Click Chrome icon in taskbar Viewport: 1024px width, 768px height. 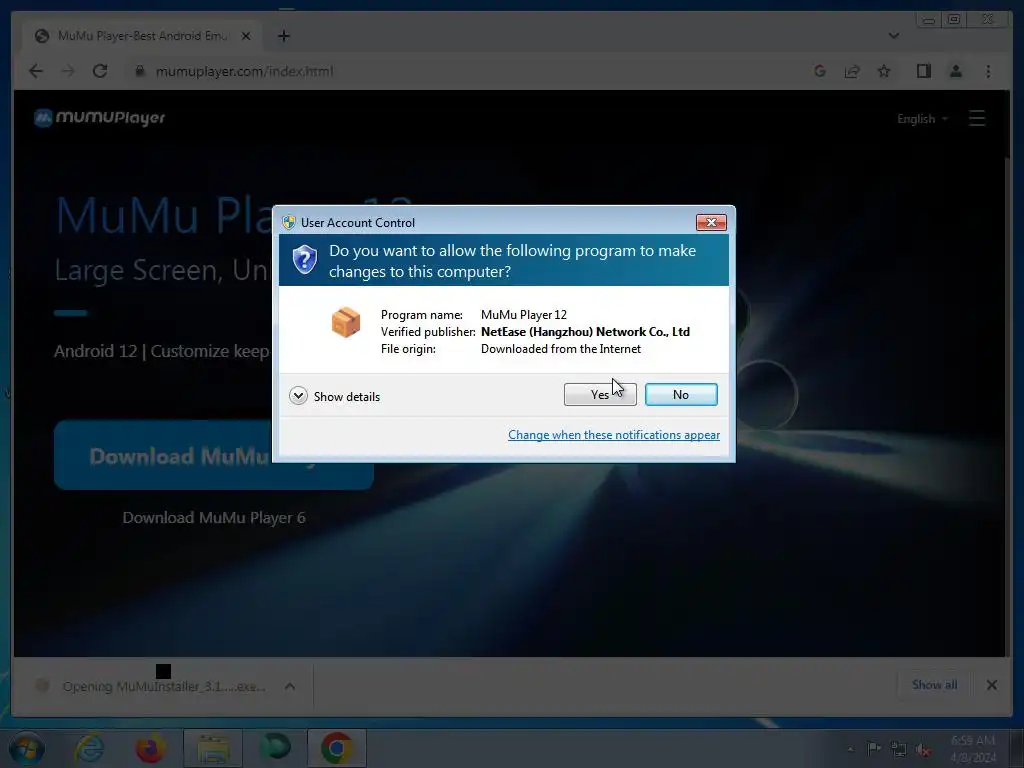tap(337, 748)
